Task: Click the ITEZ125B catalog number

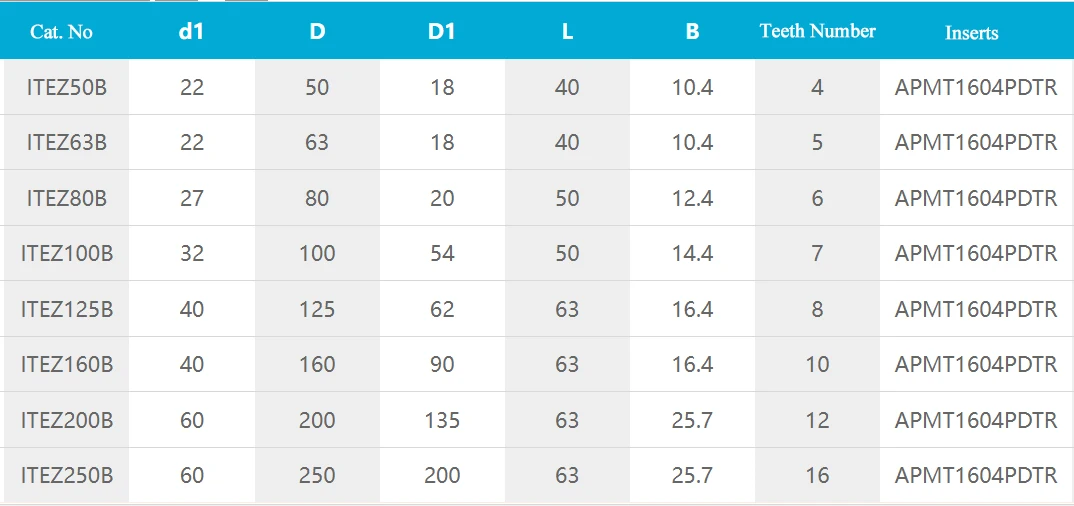Action: 66,309
